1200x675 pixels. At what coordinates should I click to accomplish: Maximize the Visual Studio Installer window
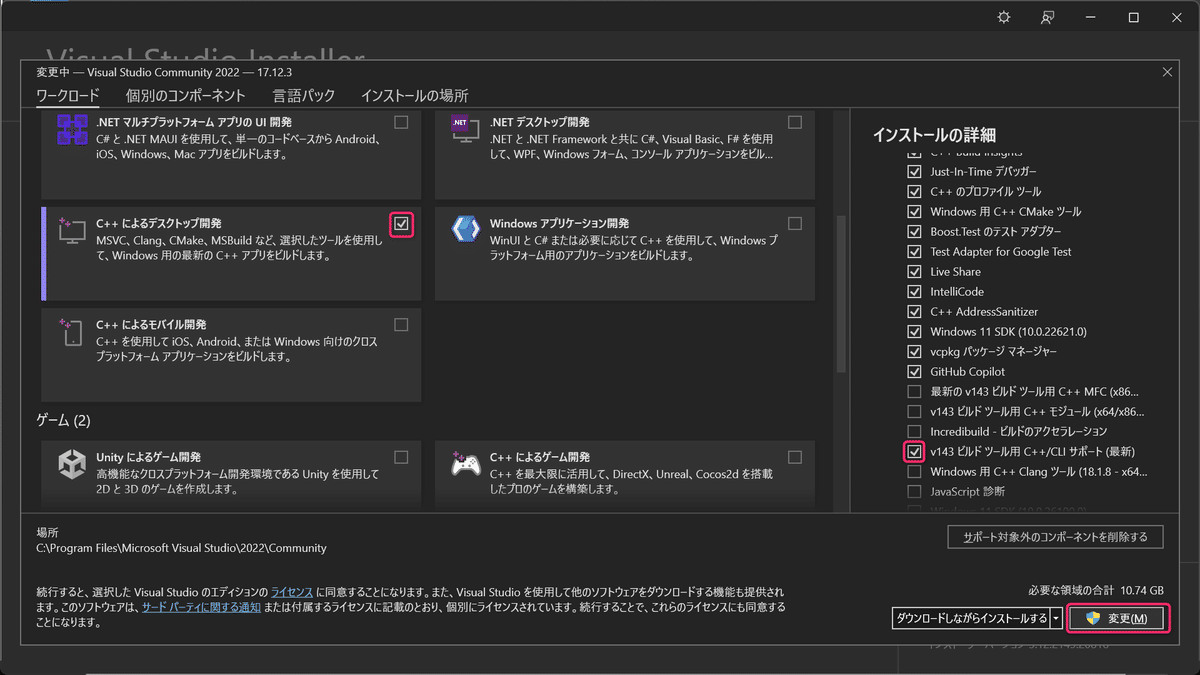click(x=1134, y=18)
